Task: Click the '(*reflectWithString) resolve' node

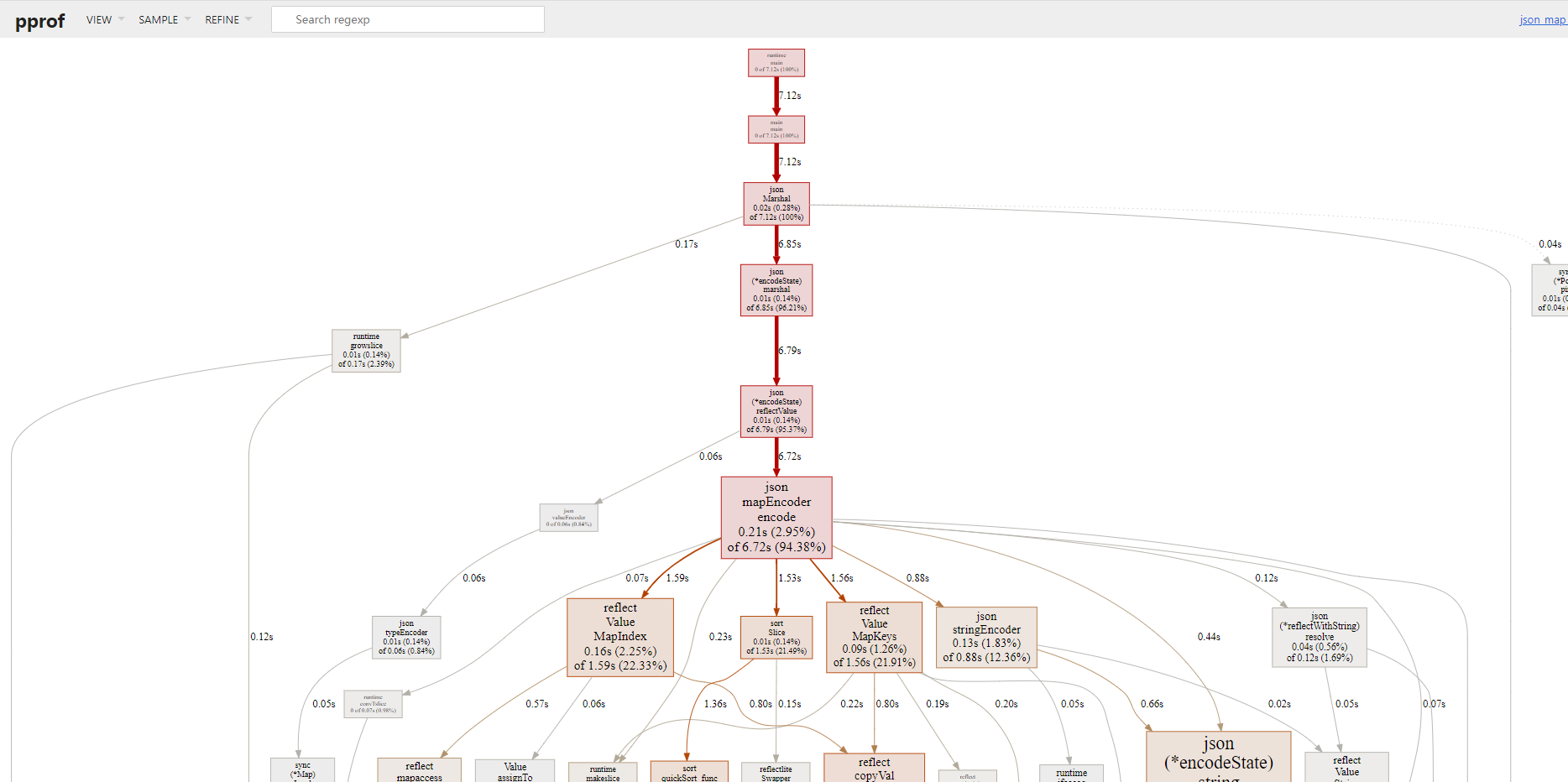Action: (1319, 637)
